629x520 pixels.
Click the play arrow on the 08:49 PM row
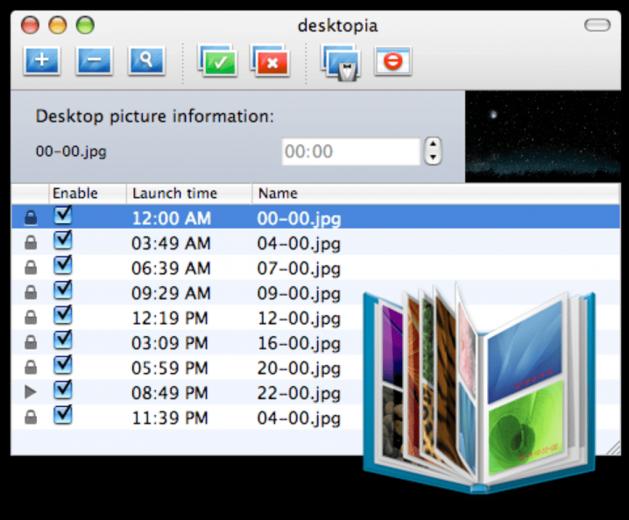[30, 392]
